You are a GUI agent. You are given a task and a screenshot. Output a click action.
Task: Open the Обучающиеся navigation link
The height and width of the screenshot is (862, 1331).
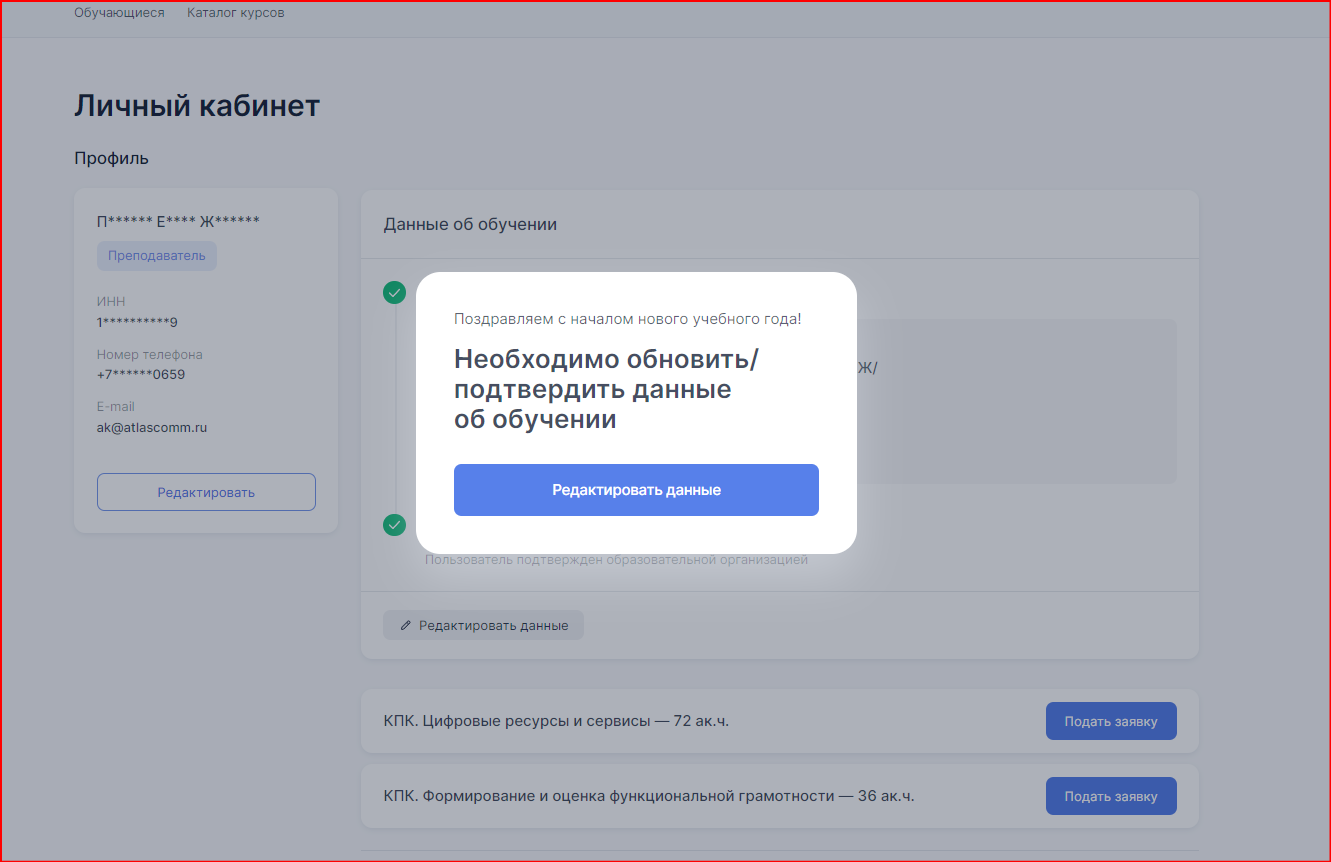click(x=119, y=13)
